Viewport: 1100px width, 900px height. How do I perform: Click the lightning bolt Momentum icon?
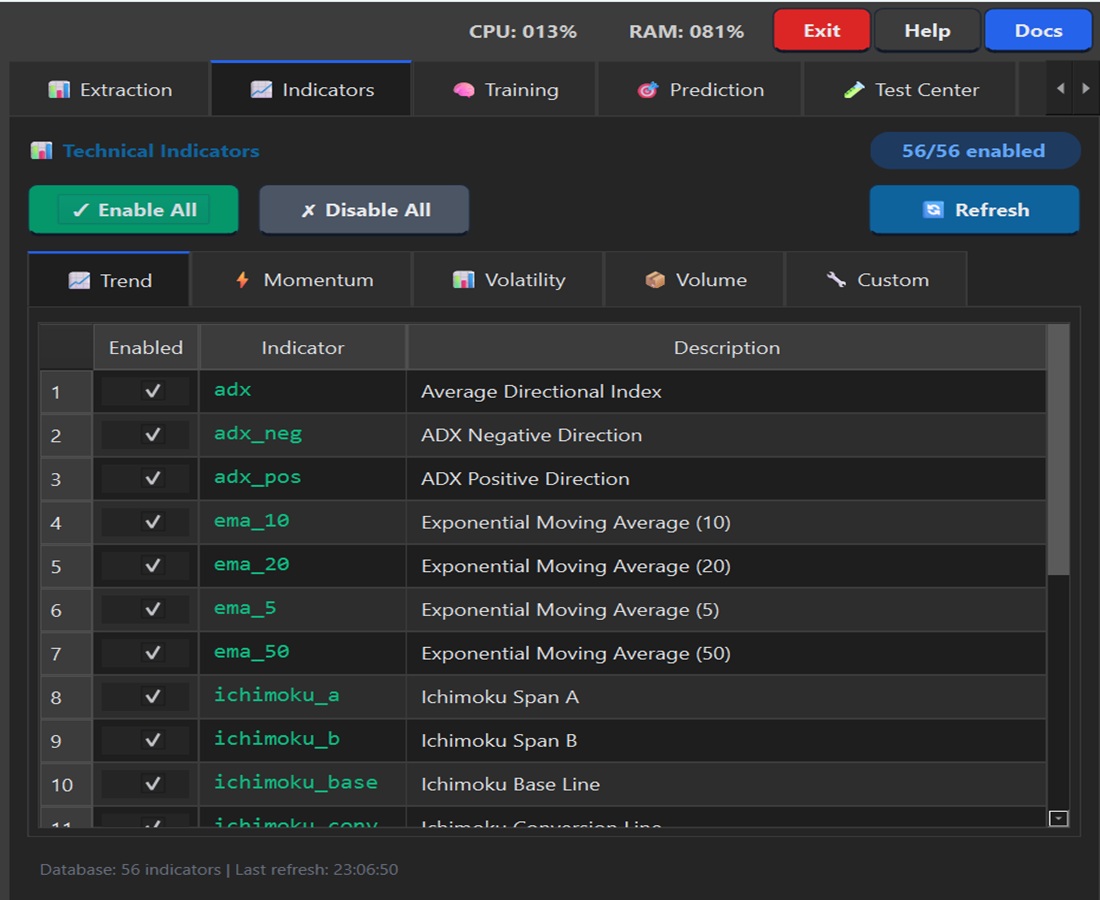pos(242,280)
